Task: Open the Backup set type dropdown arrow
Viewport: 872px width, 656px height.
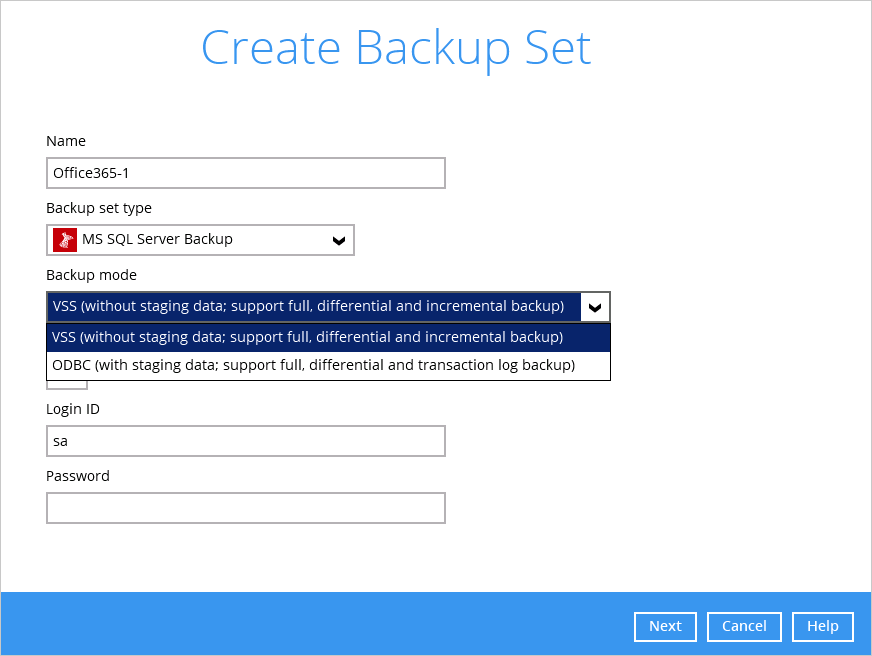Action: tap(339, 241)
